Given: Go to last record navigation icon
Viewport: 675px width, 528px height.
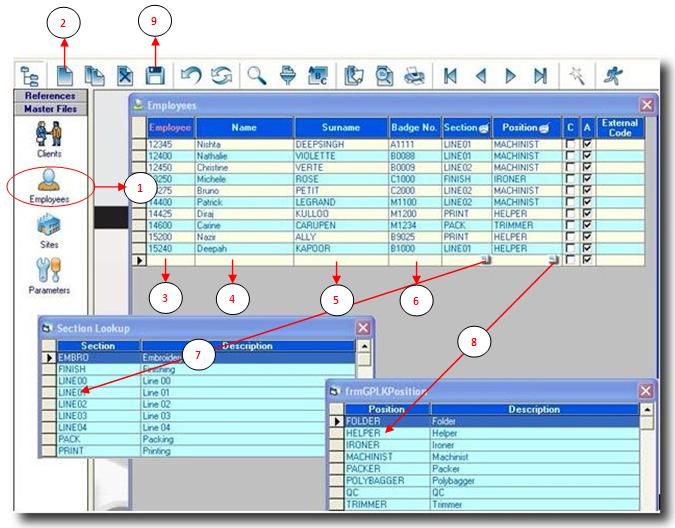Looking at the screenshot, I should pyautogui.click(x=540, y=75).
